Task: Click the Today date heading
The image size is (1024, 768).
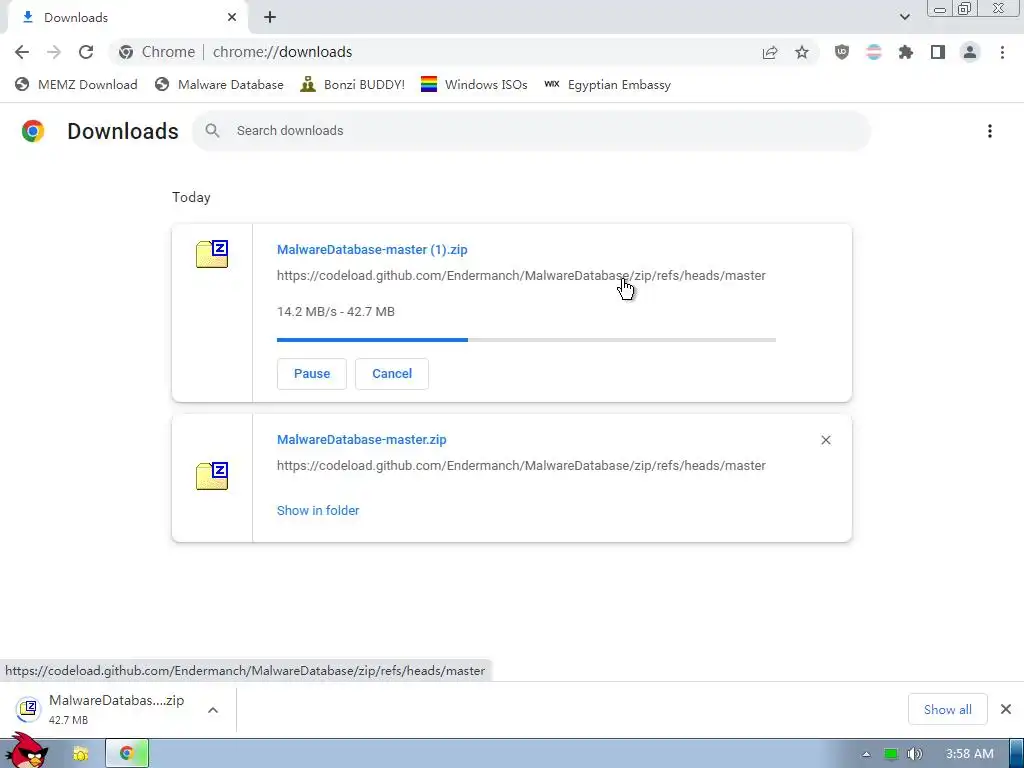Action: tap(191, 197)
